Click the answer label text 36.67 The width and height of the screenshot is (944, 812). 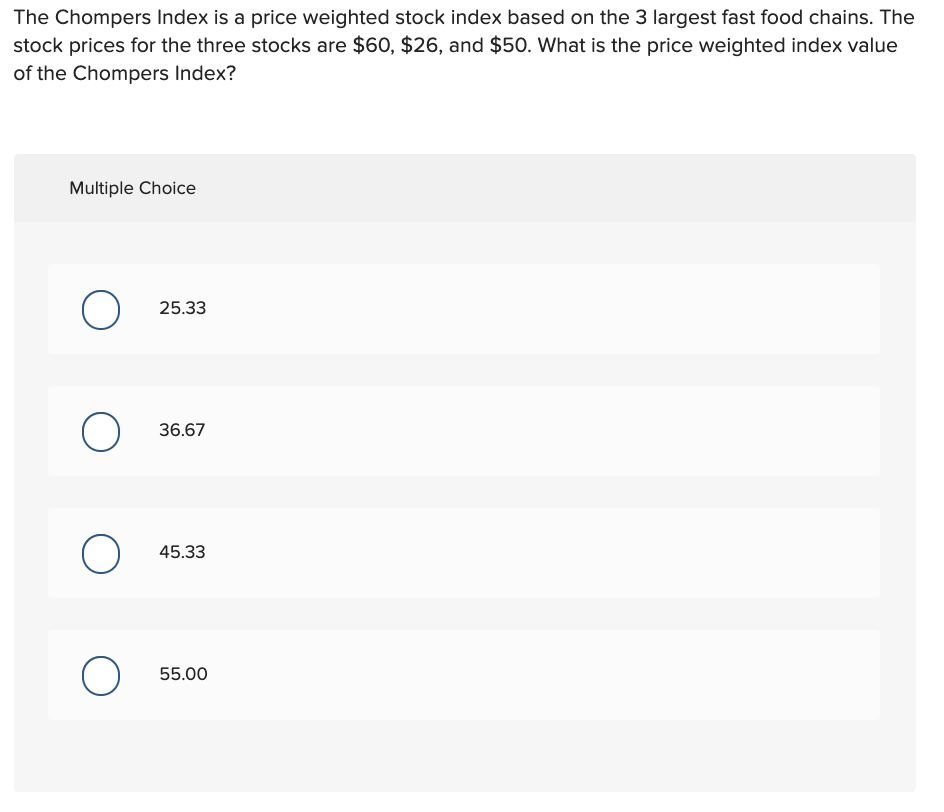click(182, 430)
